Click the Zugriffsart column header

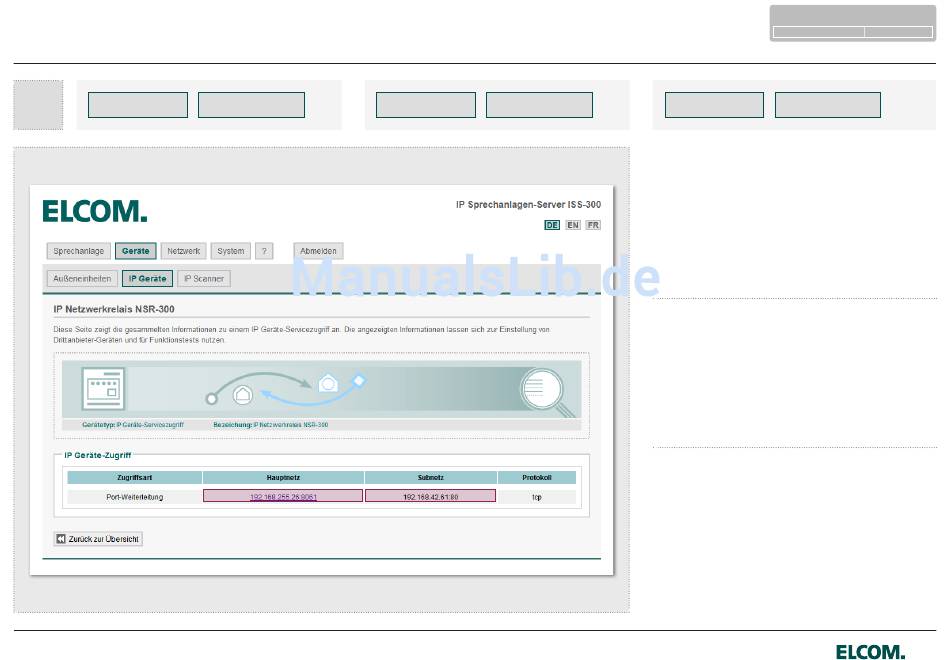[x=135, y=478]
